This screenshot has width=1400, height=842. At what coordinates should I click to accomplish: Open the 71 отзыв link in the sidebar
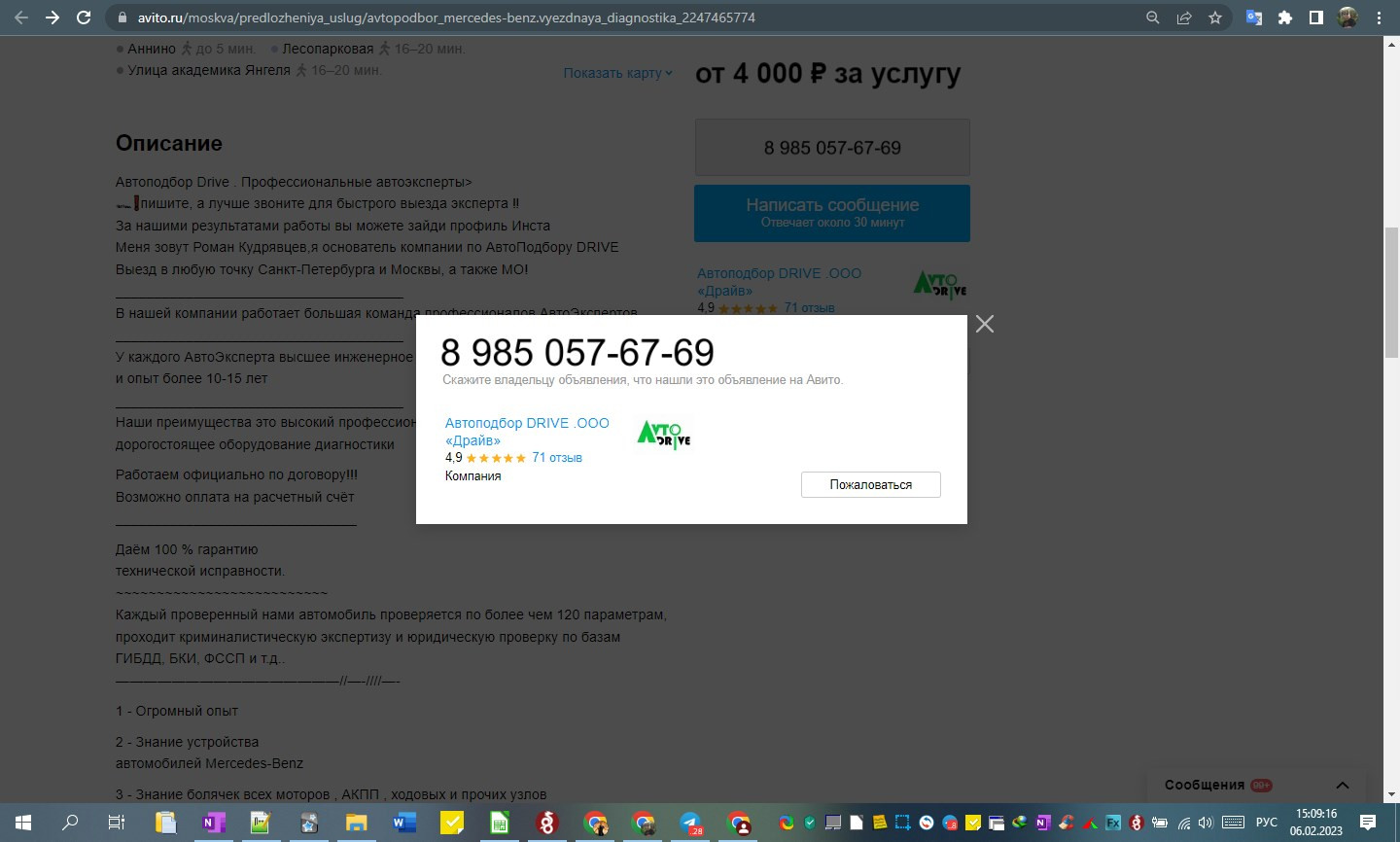810,307
